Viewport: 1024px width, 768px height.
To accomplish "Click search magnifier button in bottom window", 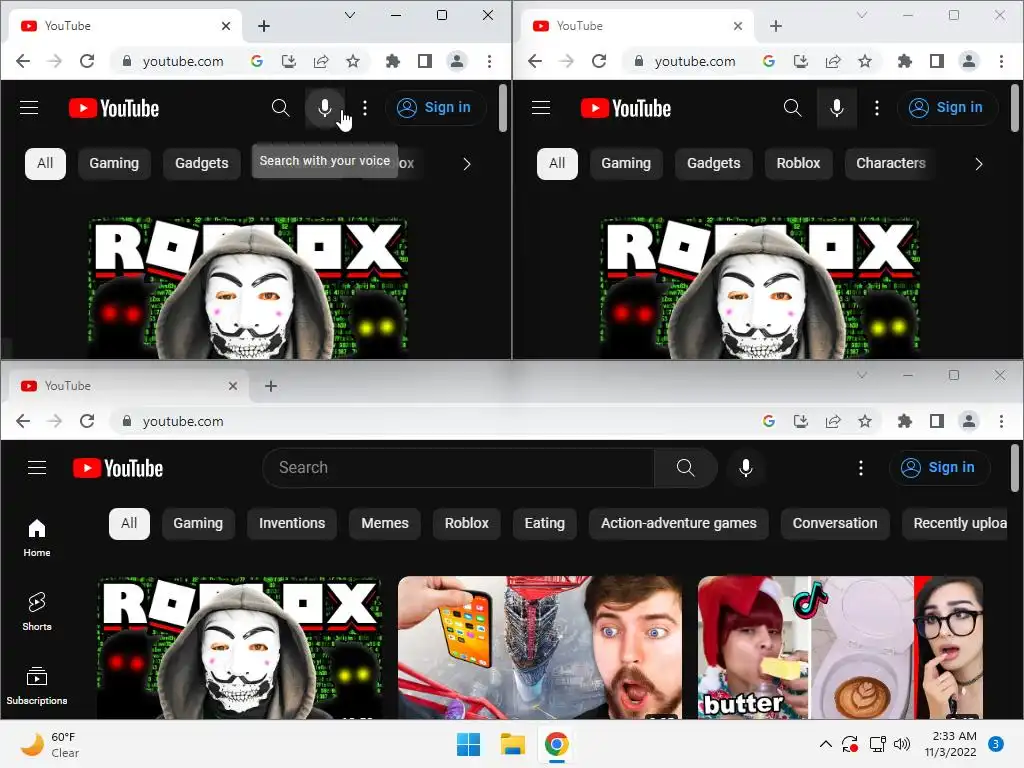I will coord(686,468).
